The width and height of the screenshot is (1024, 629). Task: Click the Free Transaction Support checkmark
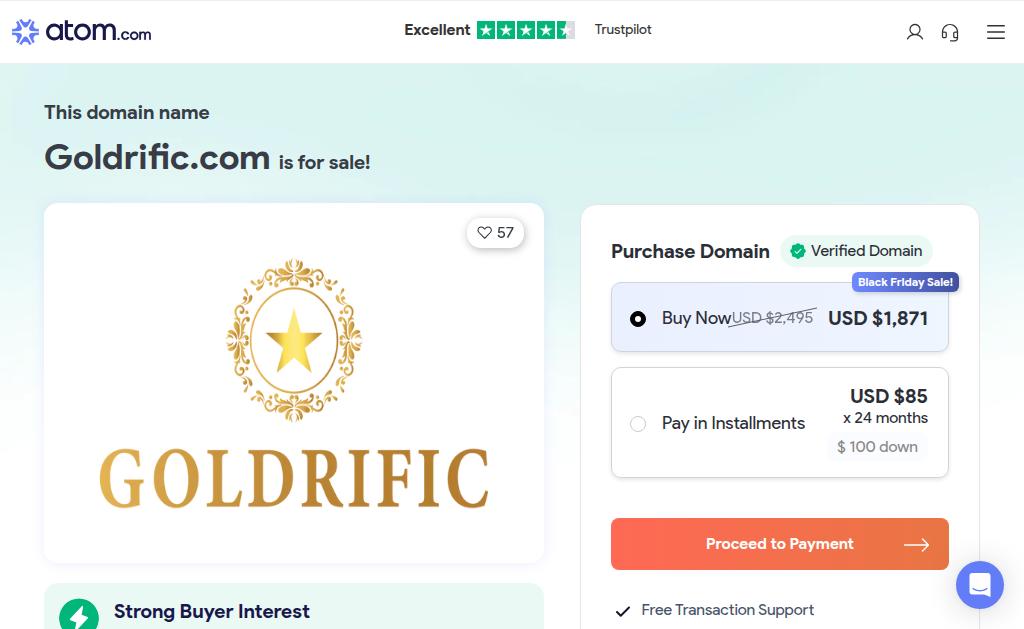pos(623,611)
